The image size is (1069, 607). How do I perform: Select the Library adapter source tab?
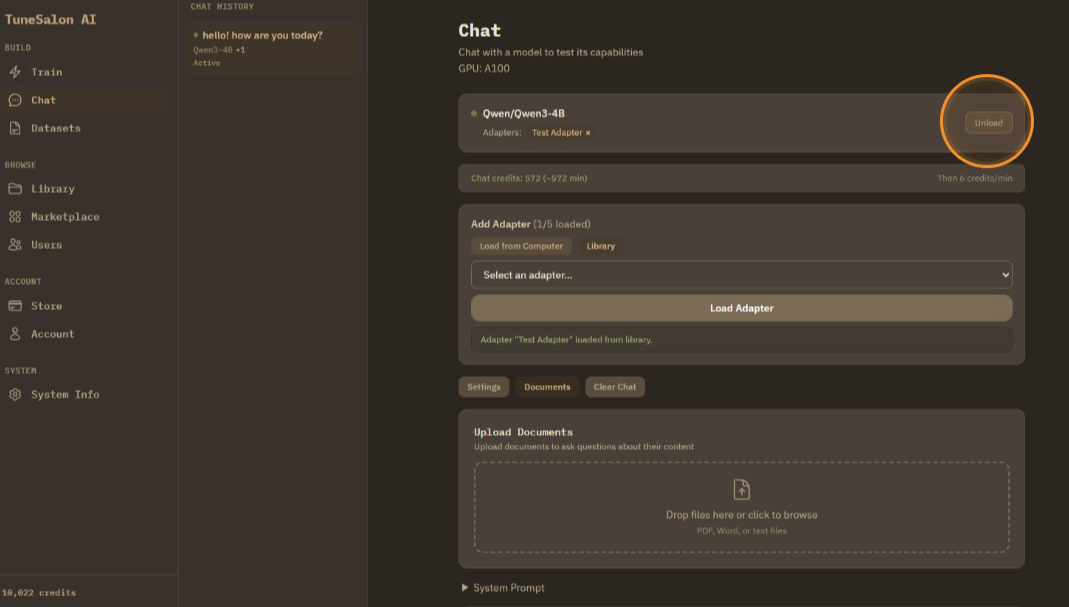601,246
